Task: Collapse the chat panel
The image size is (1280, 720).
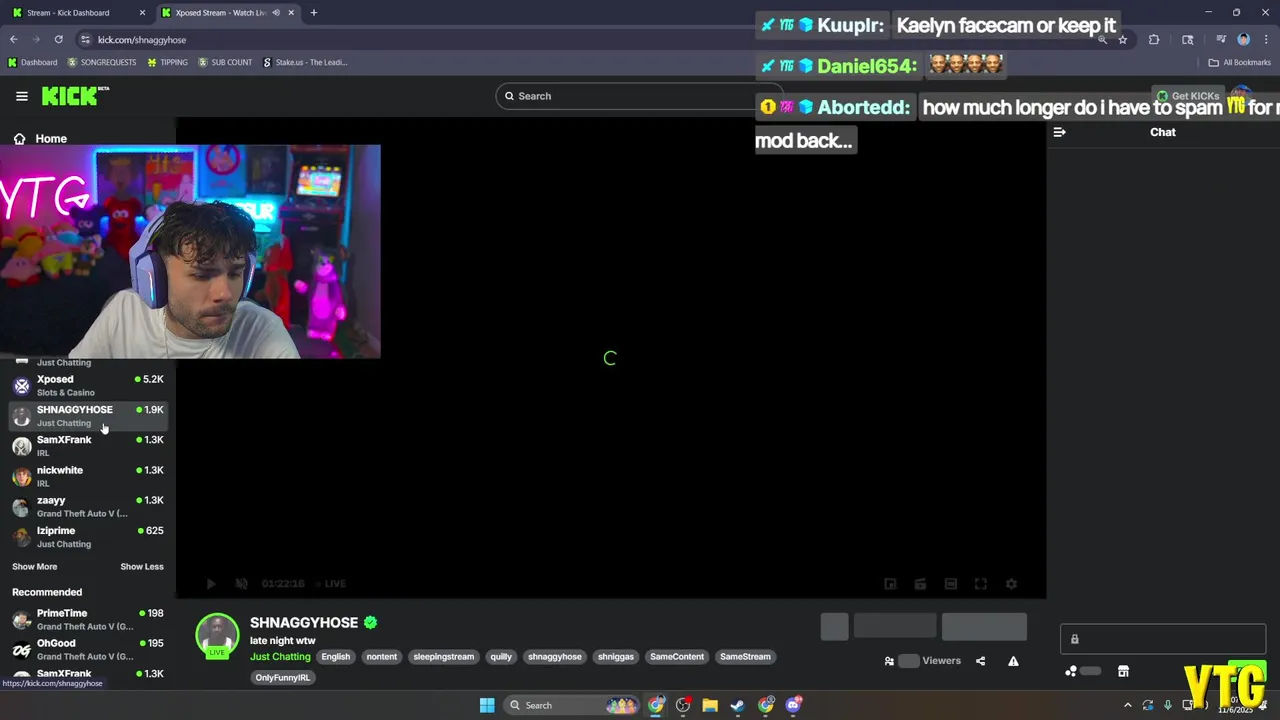Action: (1060, 132)
